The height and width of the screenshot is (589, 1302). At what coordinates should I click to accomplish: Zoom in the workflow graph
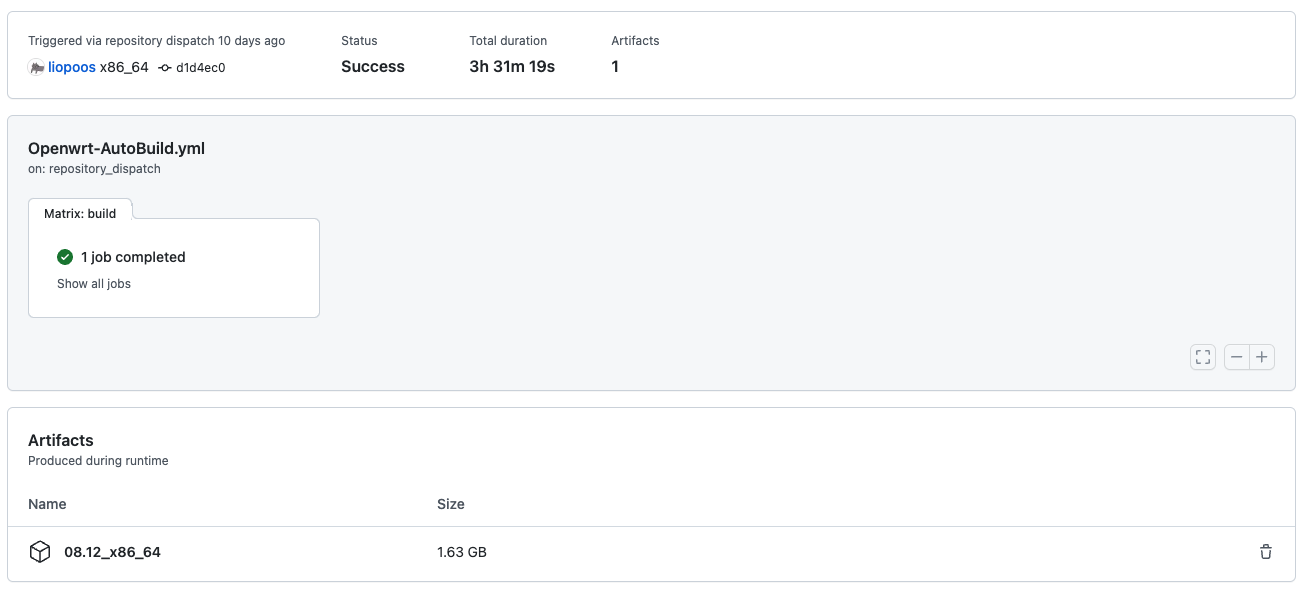click(x=1262, y=357)
